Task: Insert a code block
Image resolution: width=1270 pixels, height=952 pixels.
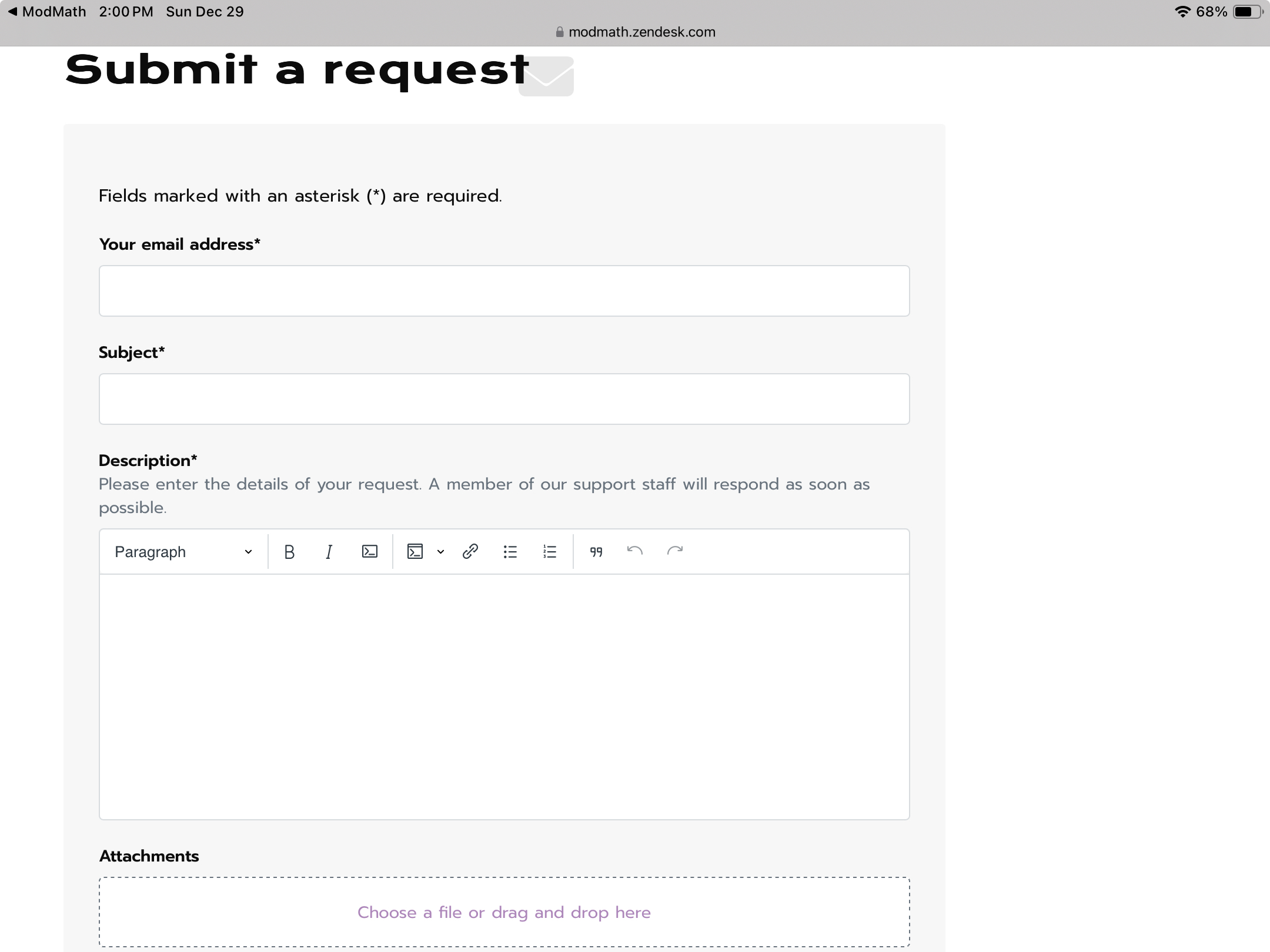Action: pyautogui.click(x=415, y=552)
